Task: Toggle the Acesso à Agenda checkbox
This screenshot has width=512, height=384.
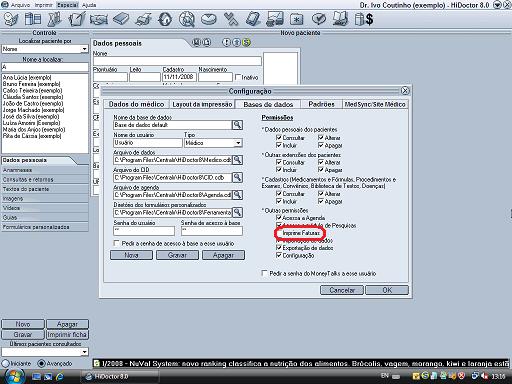Action: [279, 218]
